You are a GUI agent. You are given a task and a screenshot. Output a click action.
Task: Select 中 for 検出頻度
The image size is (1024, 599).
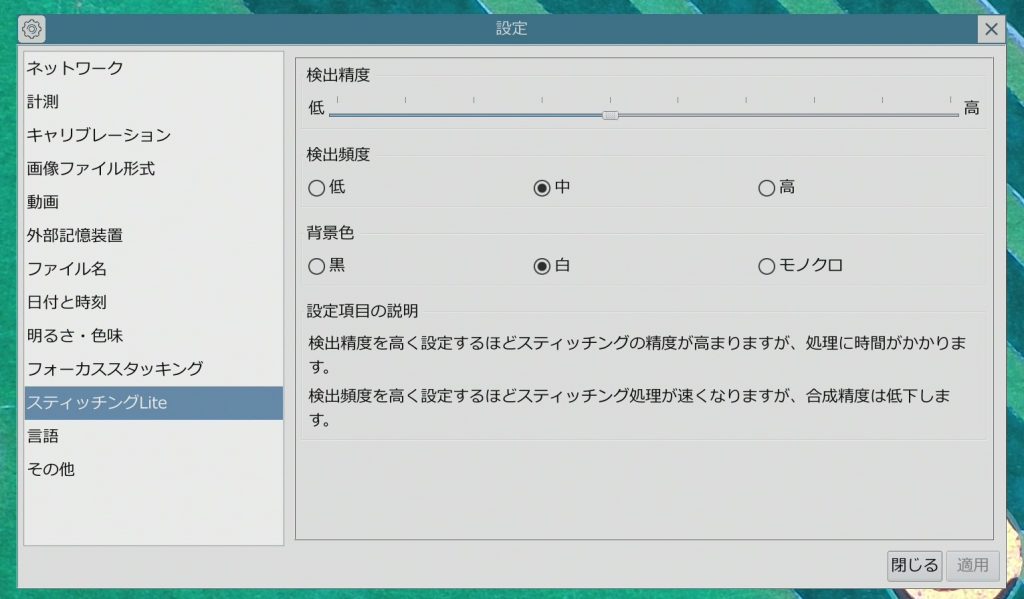coord(542,187)
